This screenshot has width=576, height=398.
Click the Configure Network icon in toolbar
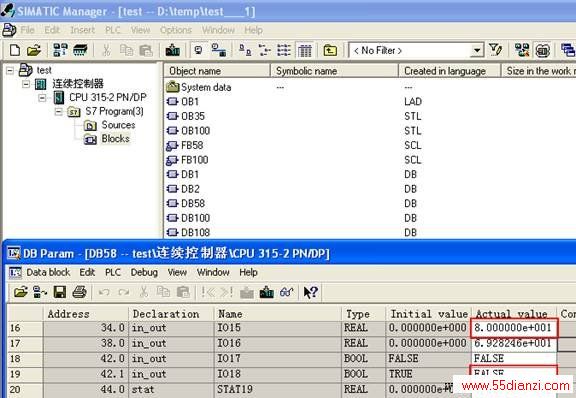point(522,50)
